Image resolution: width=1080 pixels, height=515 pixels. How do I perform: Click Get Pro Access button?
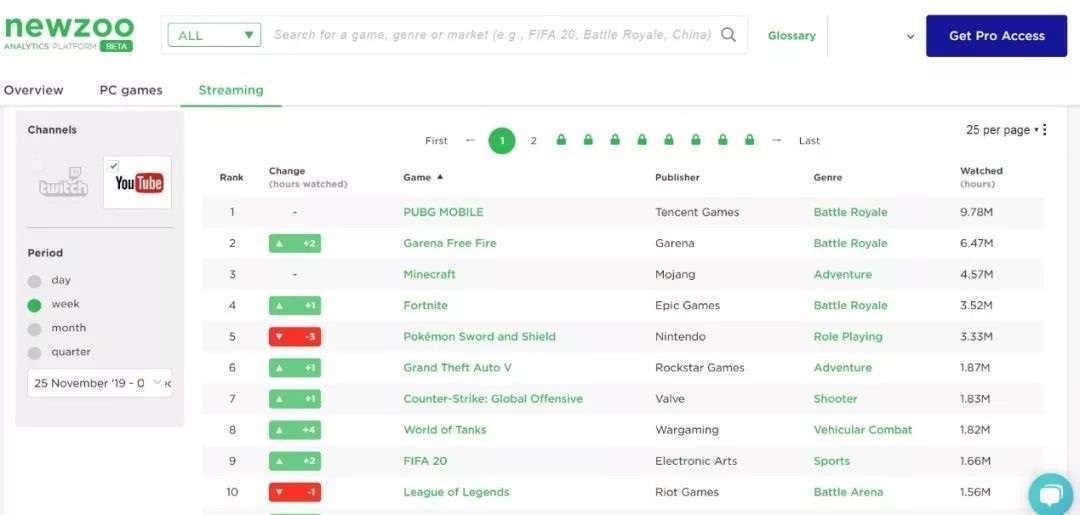tap(997, 36)
